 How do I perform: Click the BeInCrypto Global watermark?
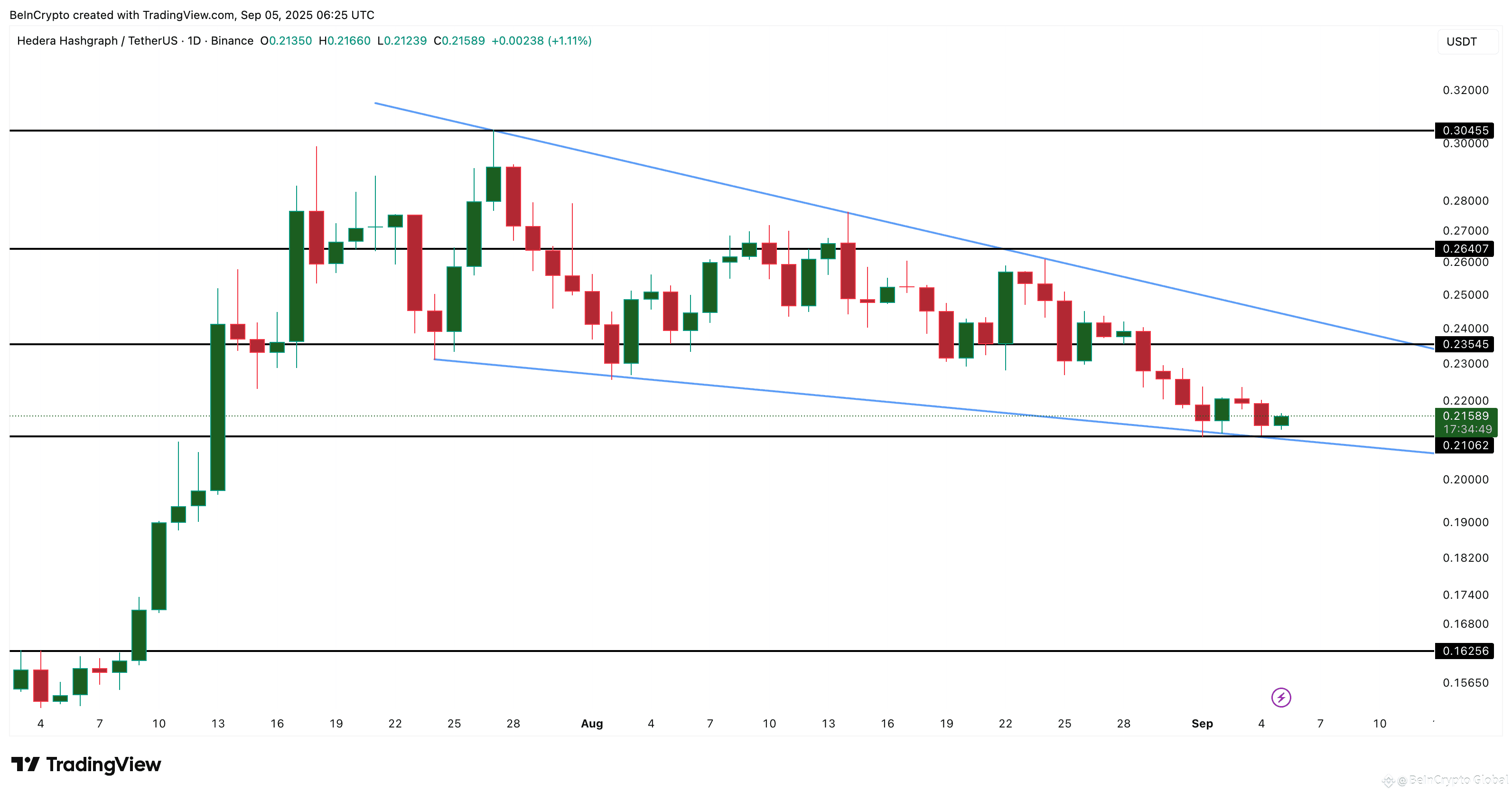pyautogui.click(x=1450, y=780)
